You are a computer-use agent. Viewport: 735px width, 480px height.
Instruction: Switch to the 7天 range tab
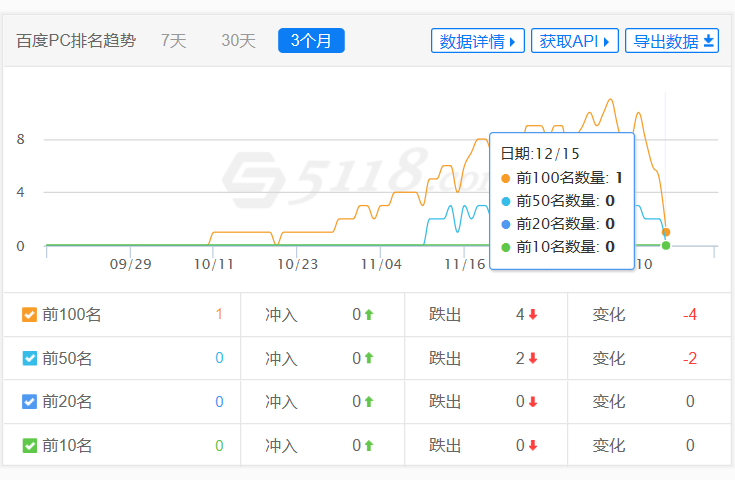(174, 41)
